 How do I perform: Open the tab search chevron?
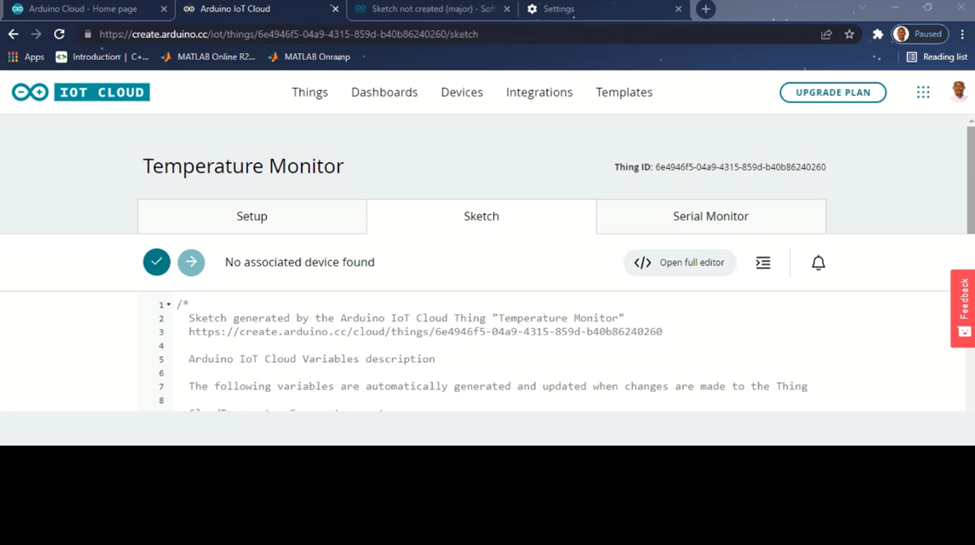pos(862,7)
